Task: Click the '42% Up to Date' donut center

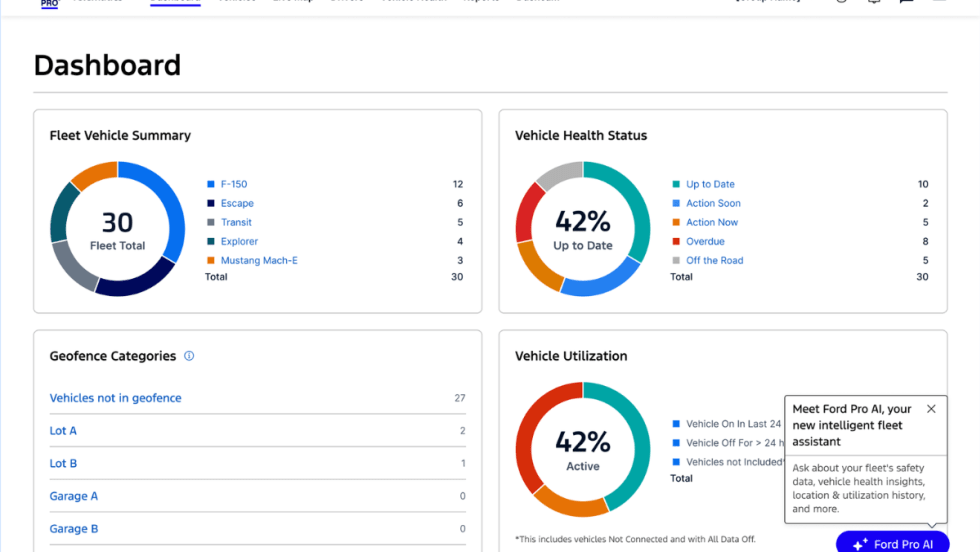Action: (x=582, y=230)
